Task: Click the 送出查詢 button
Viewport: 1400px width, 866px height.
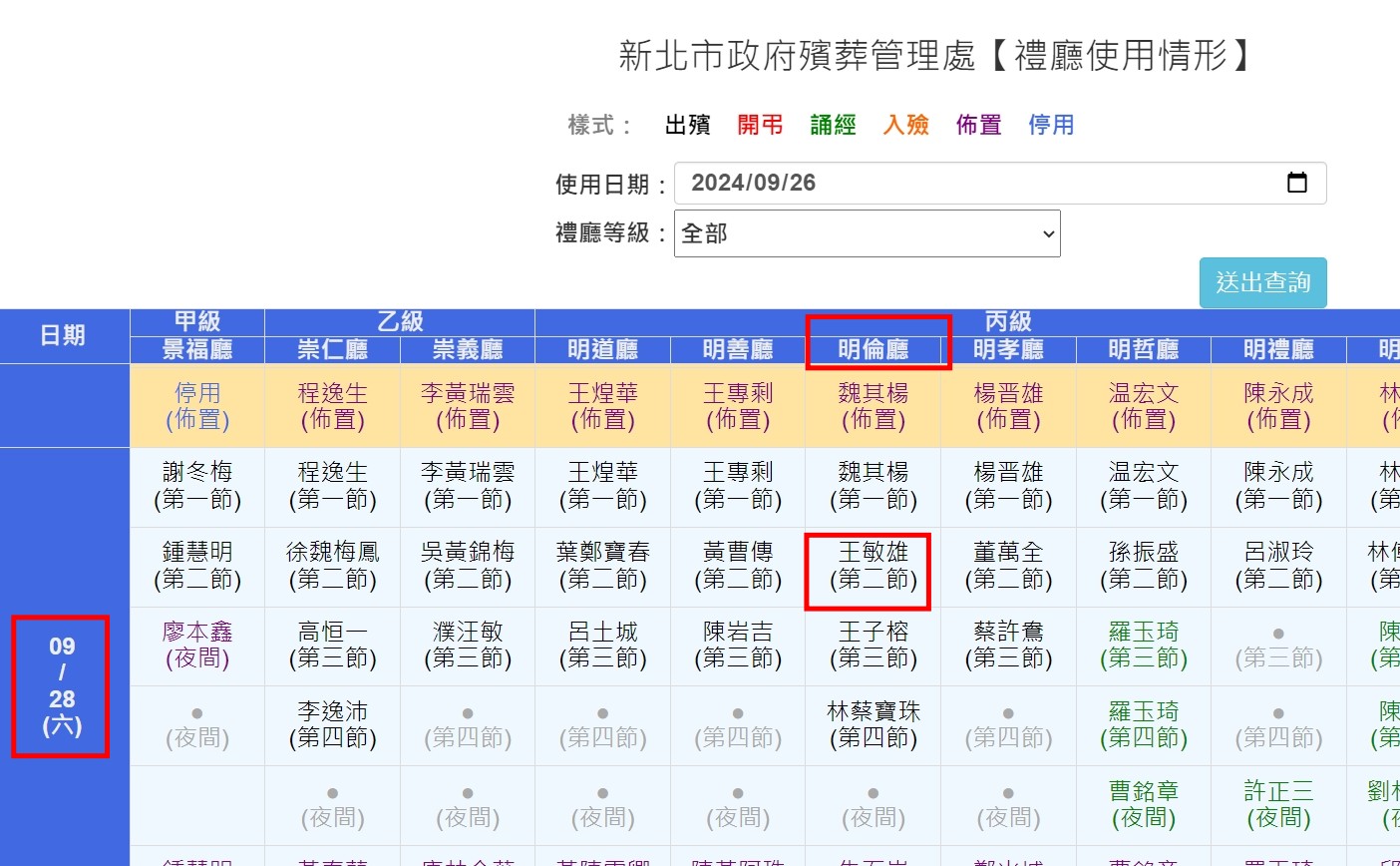Action: click(x=1262, y=283)
